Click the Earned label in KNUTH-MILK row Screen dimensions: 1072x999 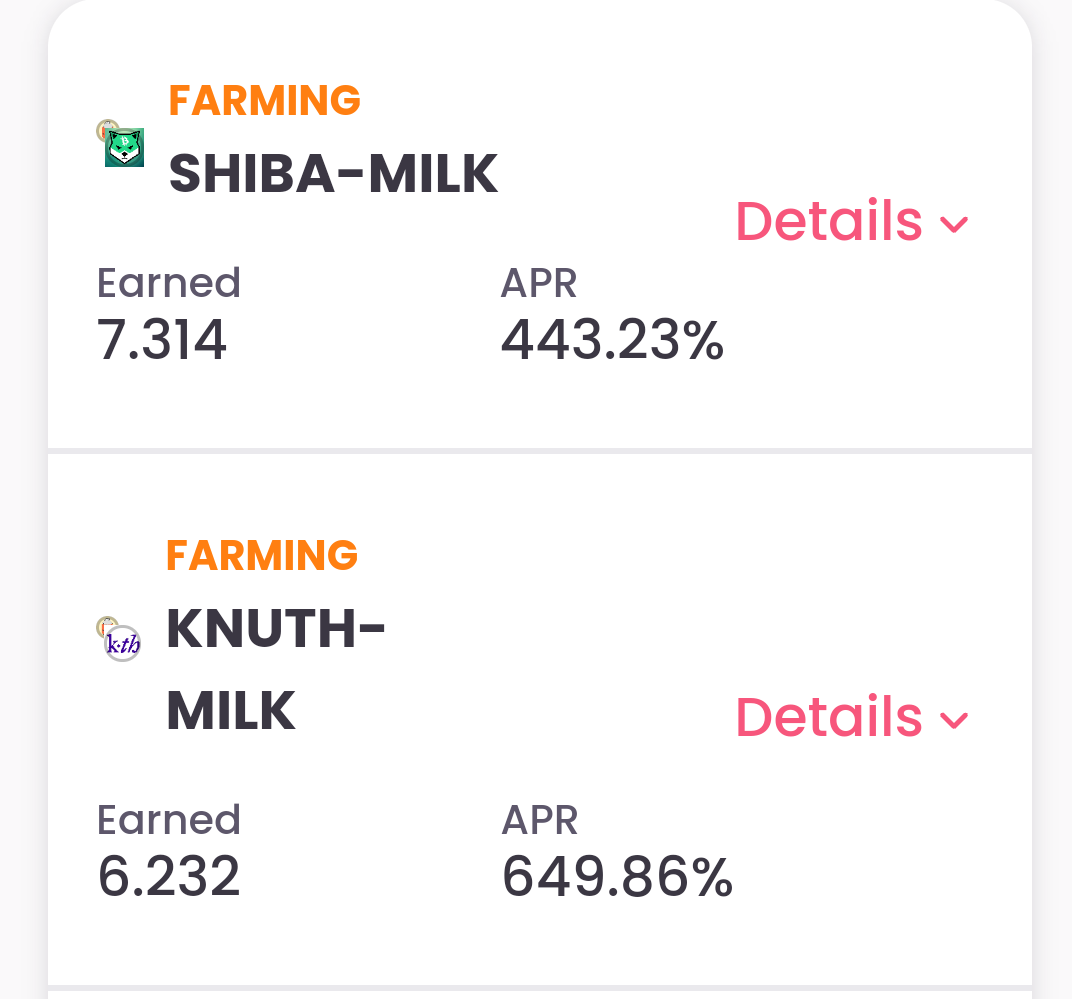(x=169, y=819)
